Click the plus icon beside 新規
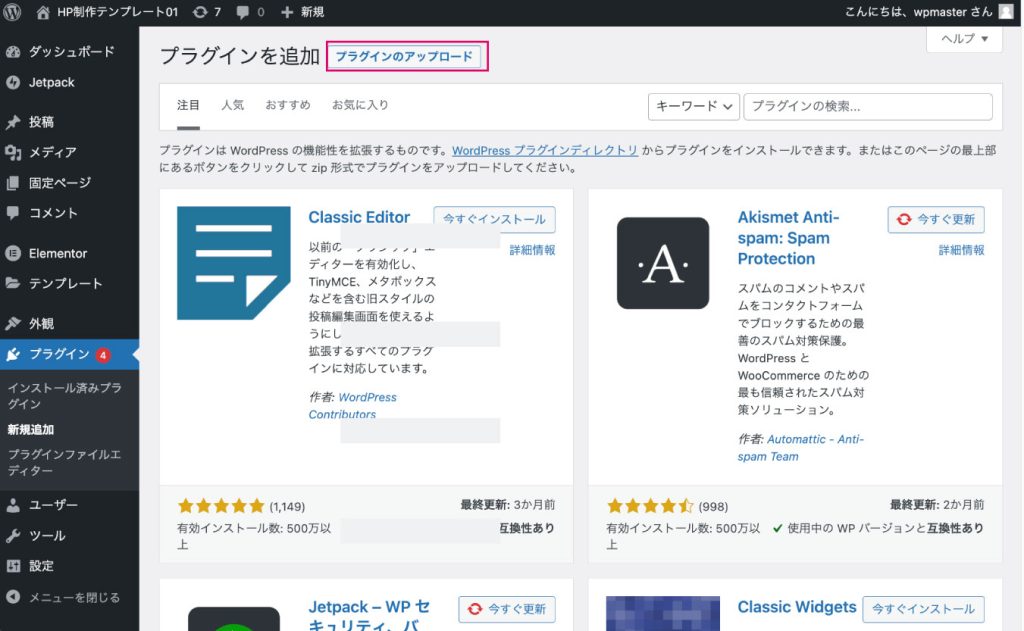The width and height of the screenshot is (1024, 631). click(287, 12)
